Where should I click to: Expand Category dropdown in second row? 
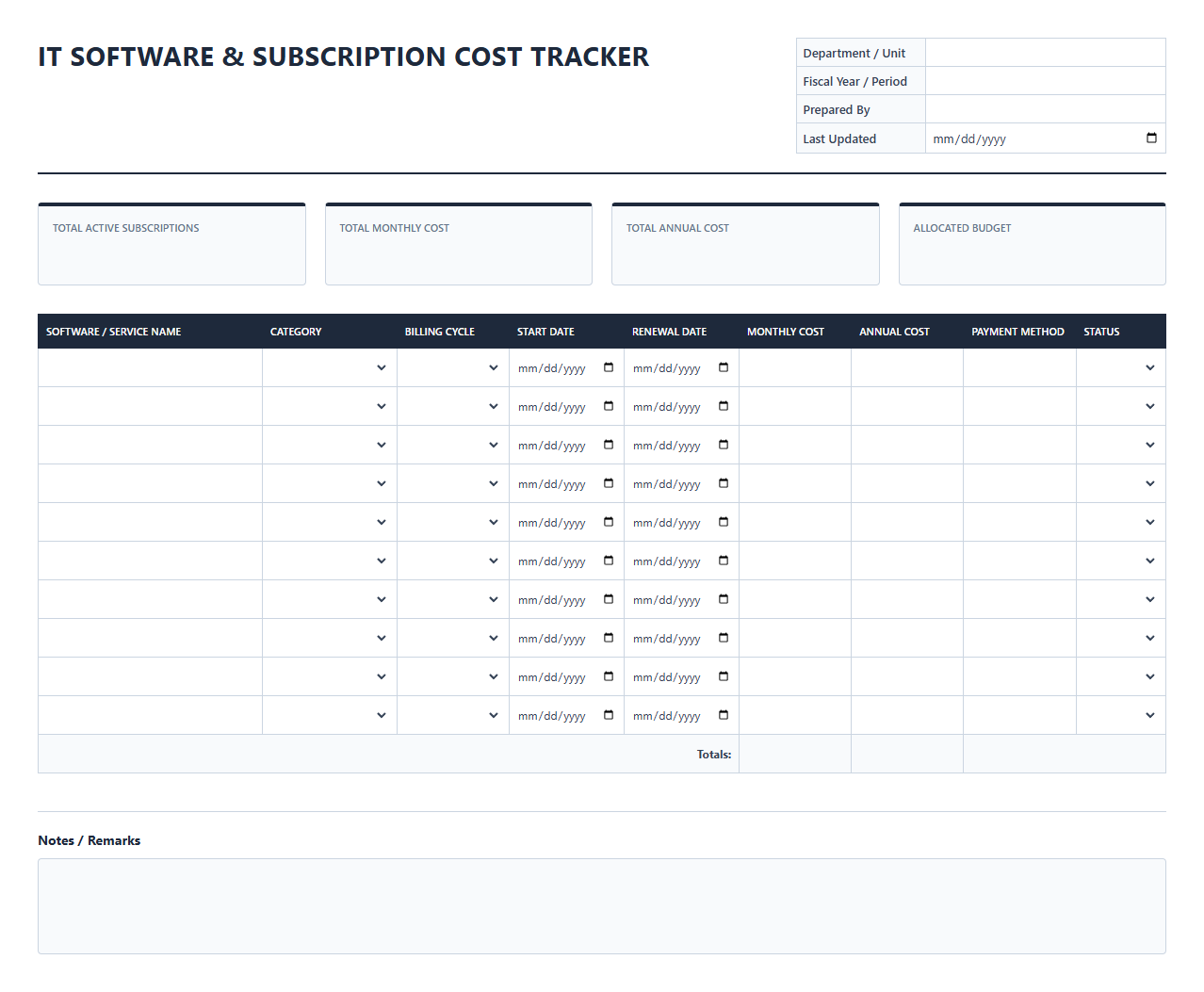click(329, 406)
